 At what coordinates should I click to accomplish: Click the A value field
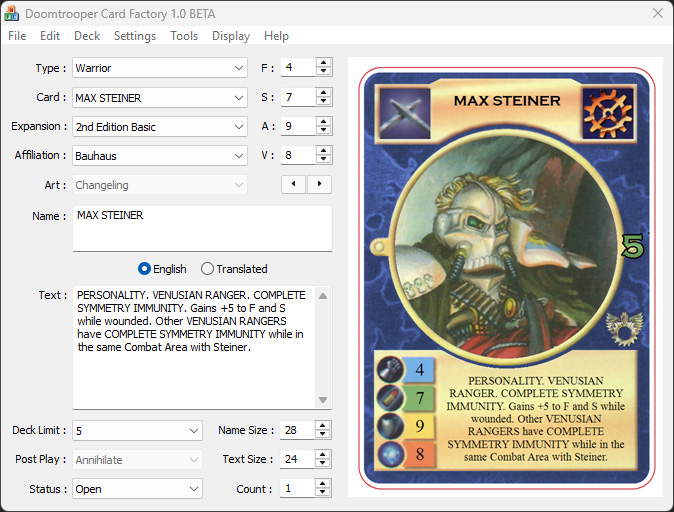tap(298, 126)
